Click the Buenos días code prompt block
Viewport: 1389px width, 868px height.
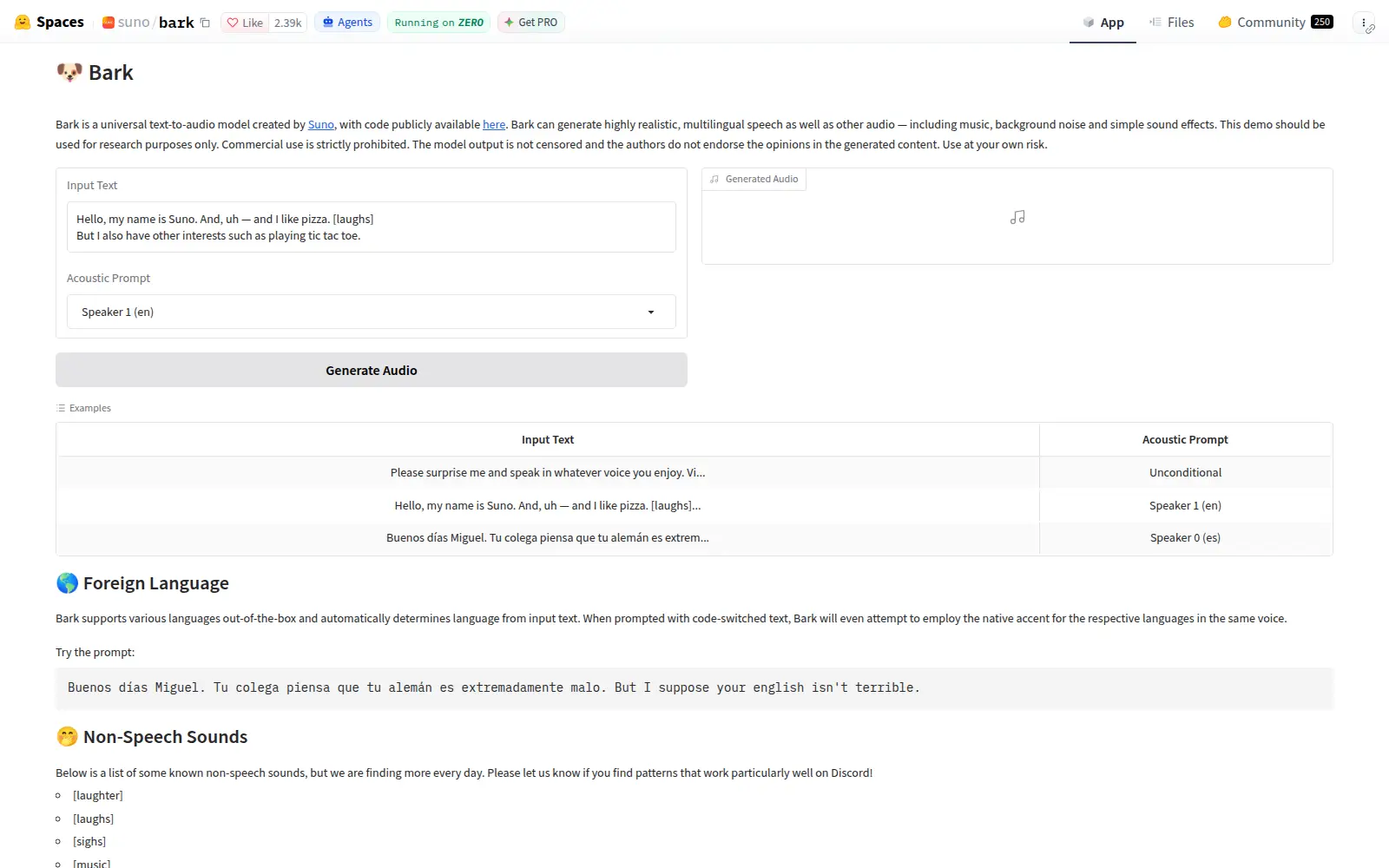694,688
